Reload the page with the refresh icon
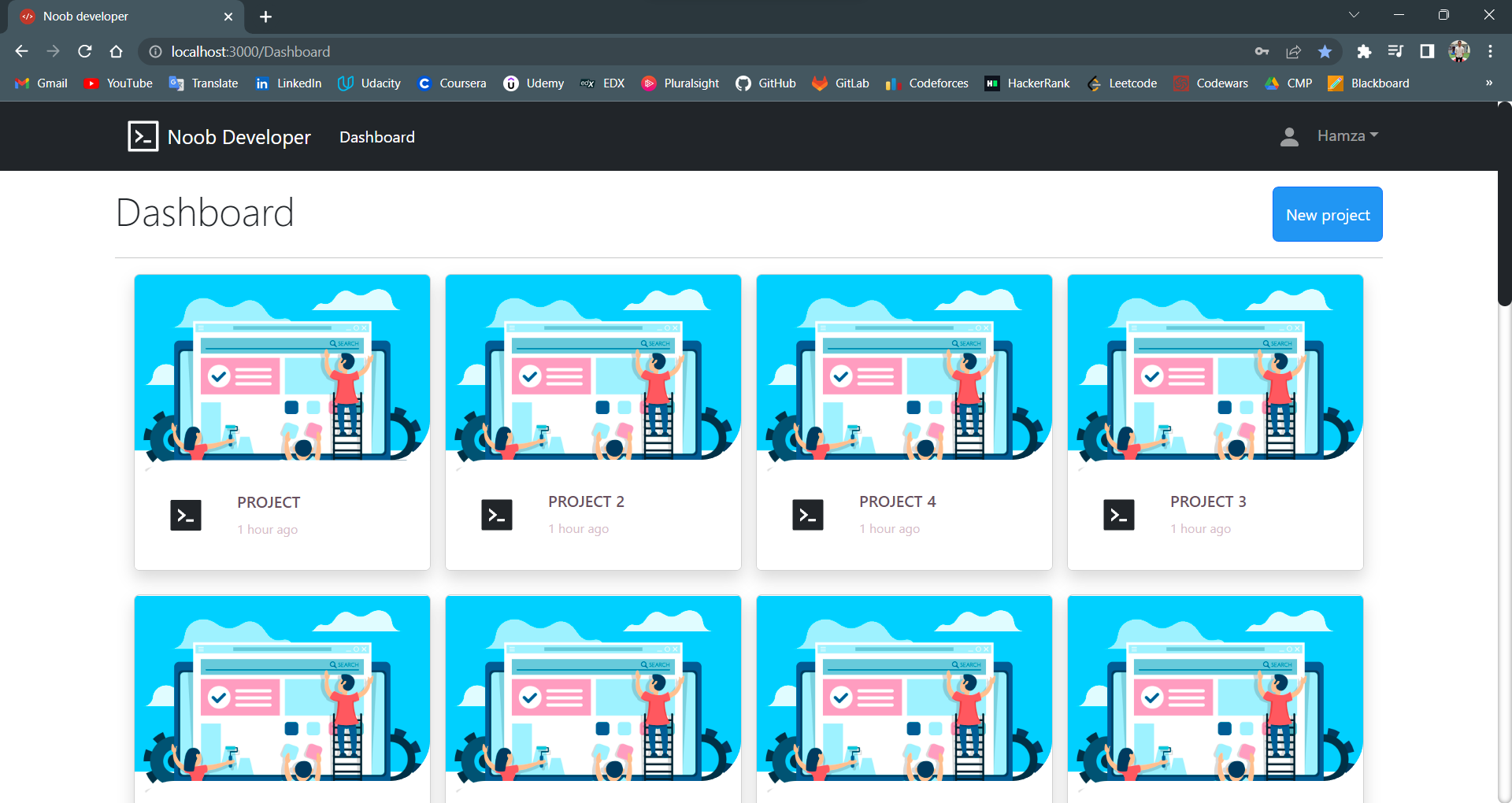Screen dimensions: 1512x803 tap(85, 51)
